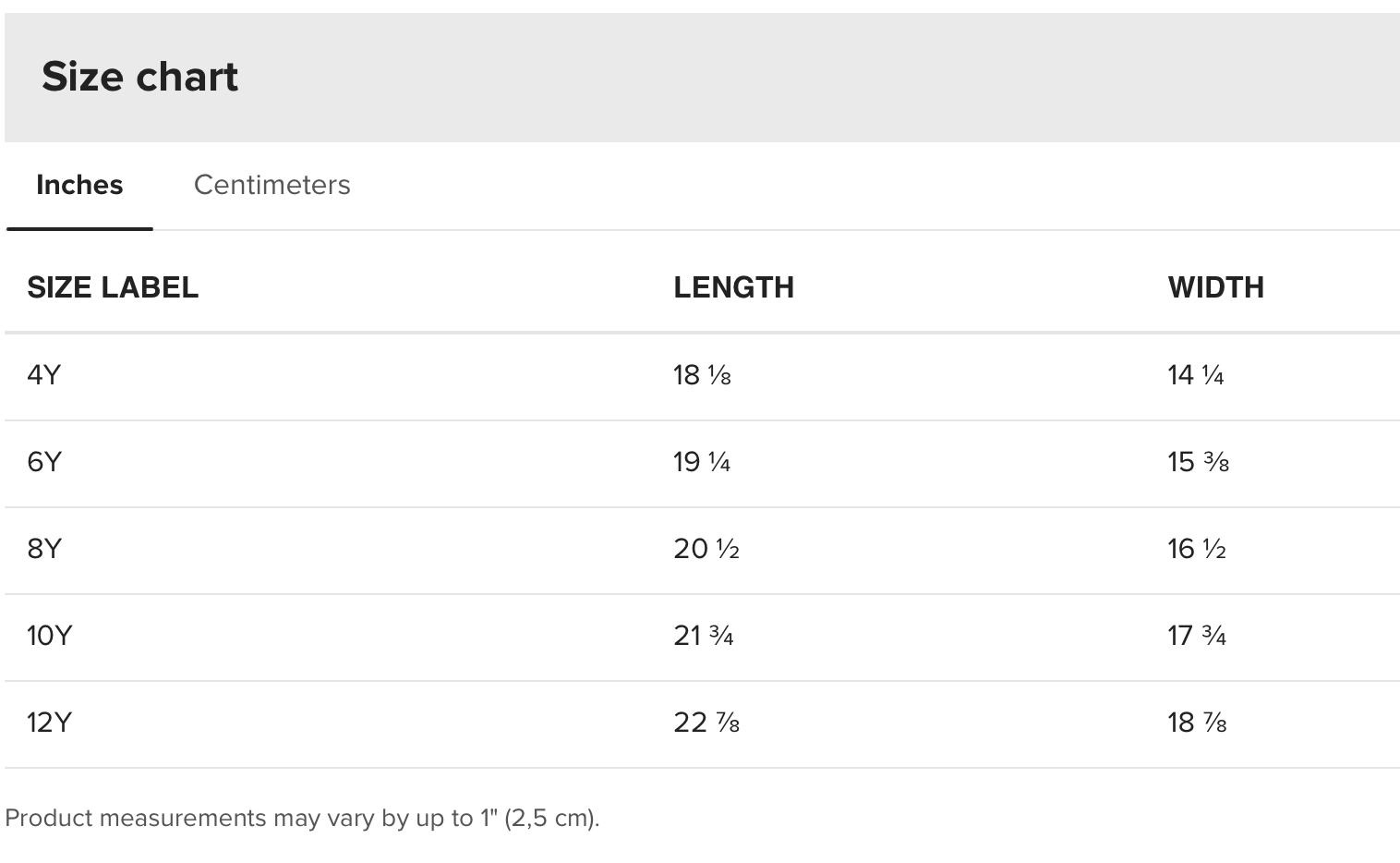
Task: Click the 22 ⅞ length value for 12Y
Action: click(x=706, y=723)
